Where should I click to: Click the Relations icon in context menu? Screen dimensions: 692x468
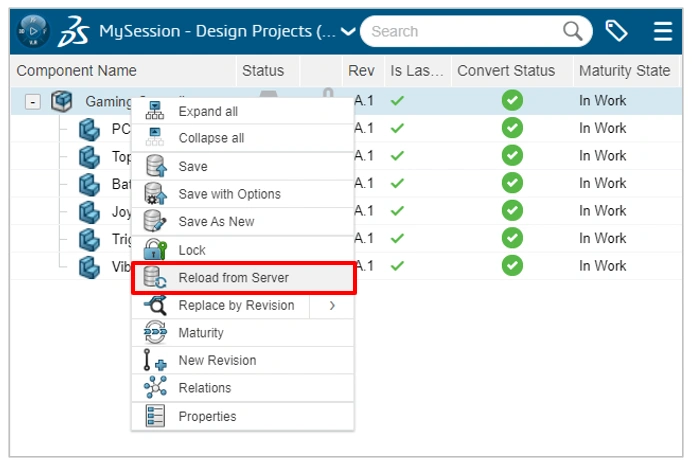point(155,388)
